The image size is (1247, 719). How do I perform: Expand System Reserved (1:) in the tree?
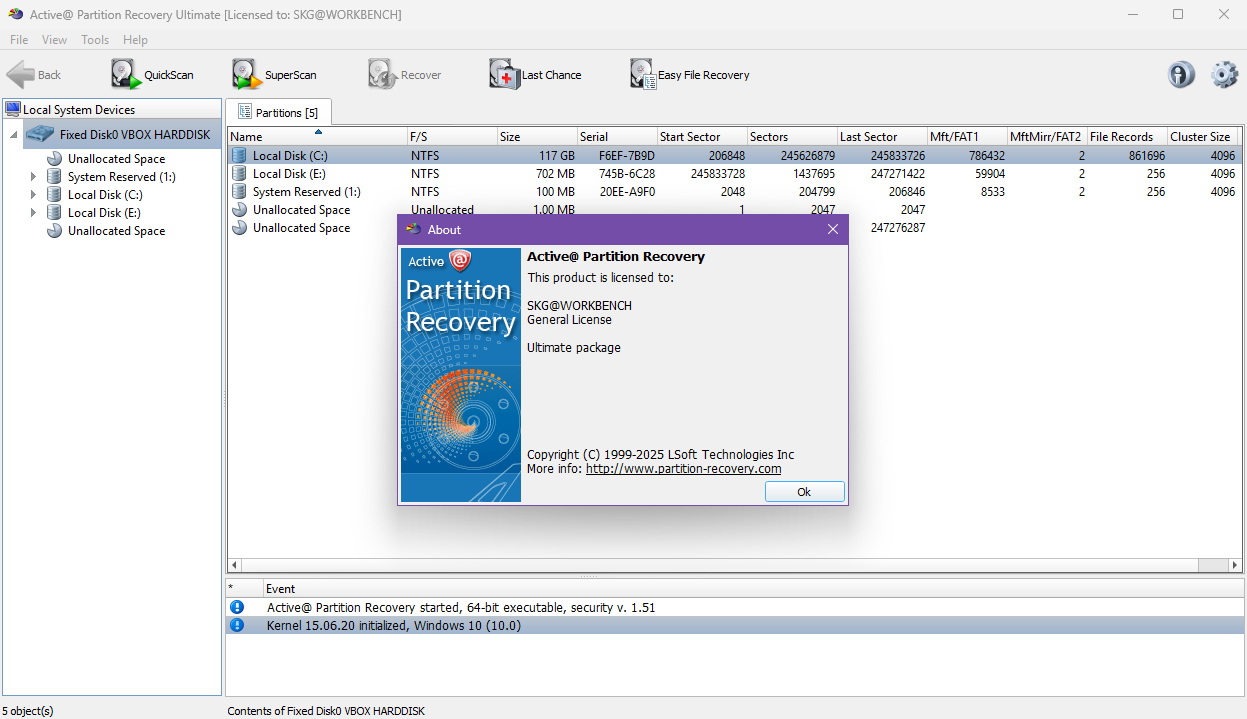[33, 176]
